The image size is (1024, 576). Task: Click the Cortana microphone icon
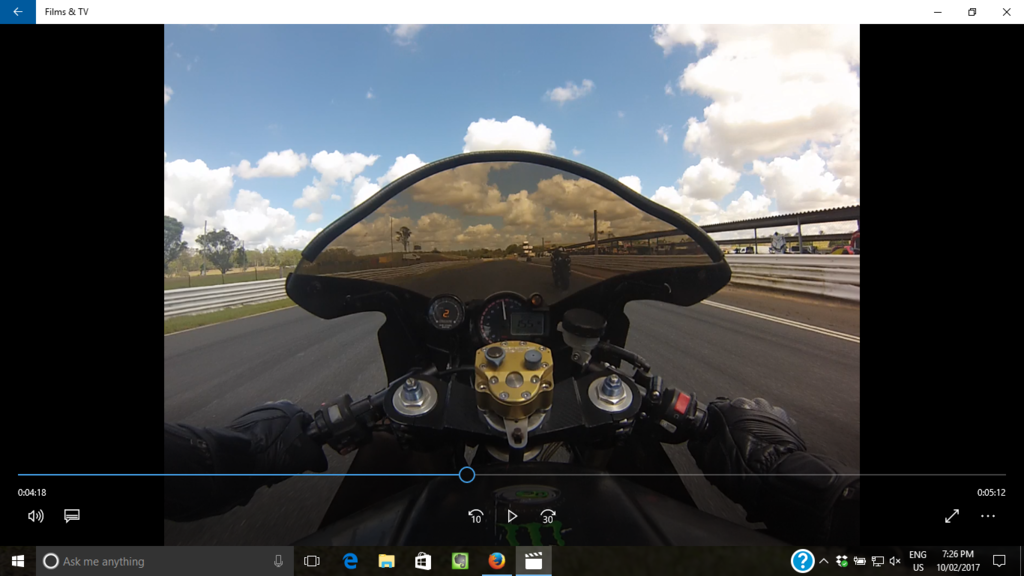tap(278, 561)
